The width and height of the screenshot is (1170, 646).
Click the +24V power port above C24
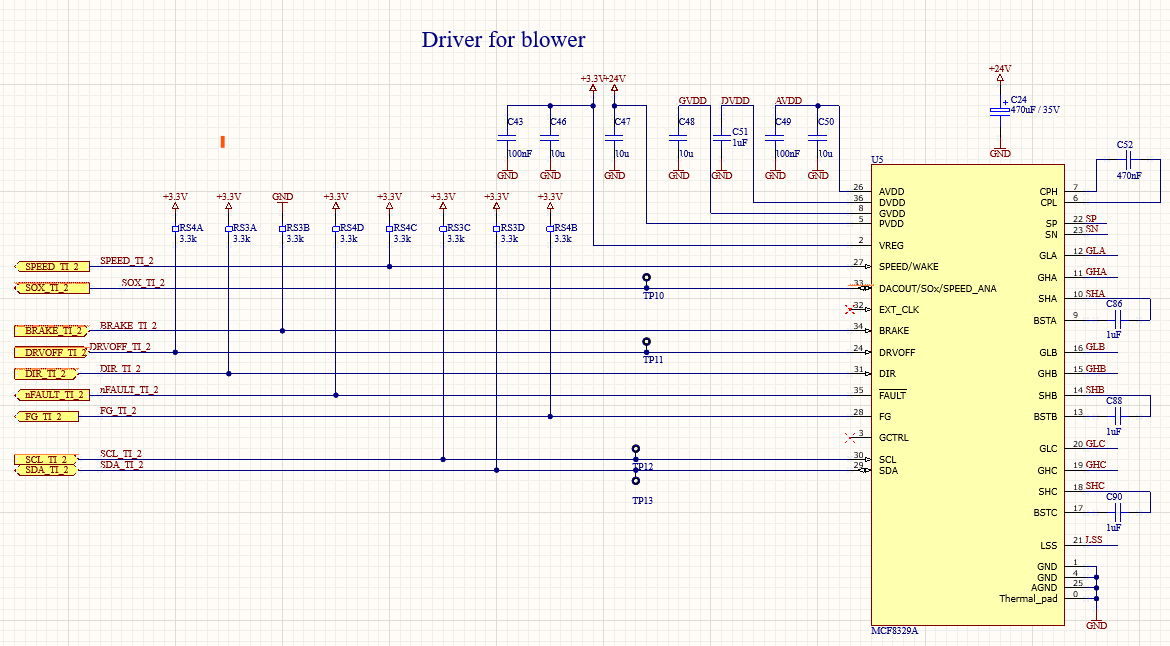[x=1000, y=72]
